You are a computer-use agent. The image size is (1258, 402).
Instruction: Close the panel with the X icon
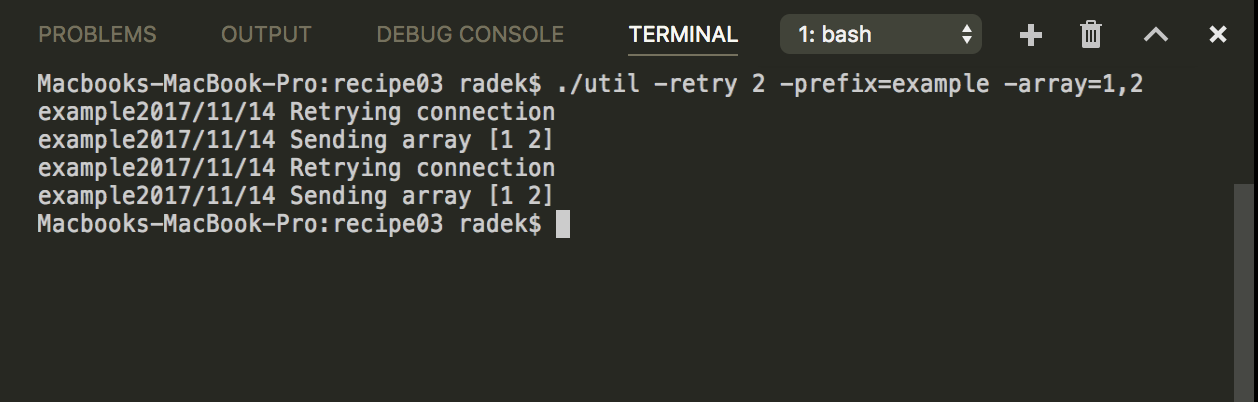click(1218, 35)
